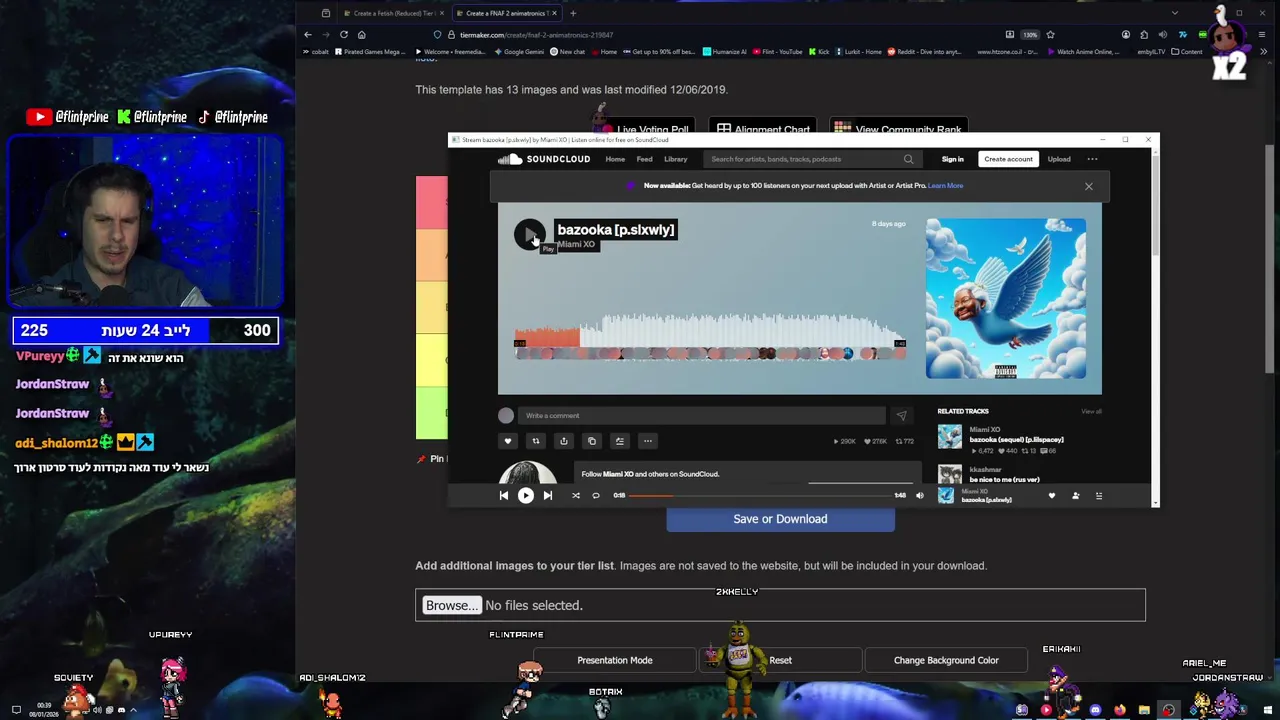Open the Reddit bookmark
This screenshot has width=1280, height=720.
[x=925, y=52]
